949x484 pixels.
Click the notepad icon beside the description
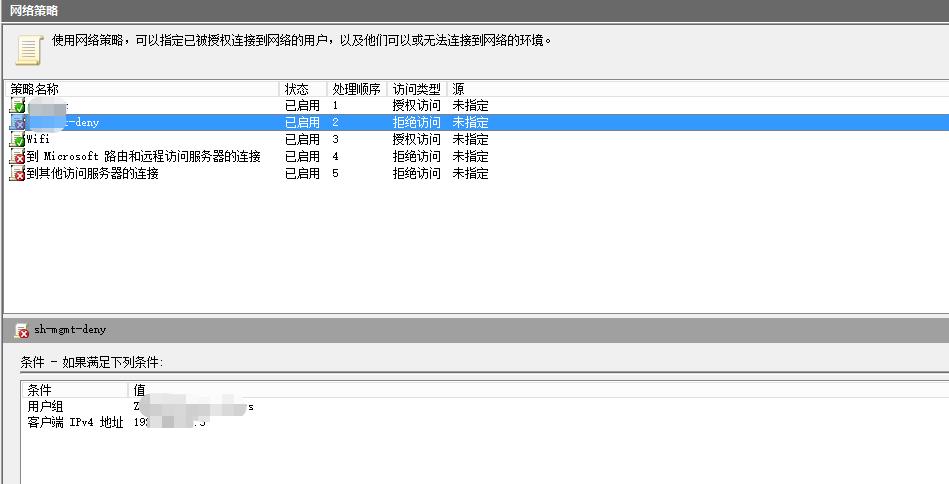click(29, 49)
